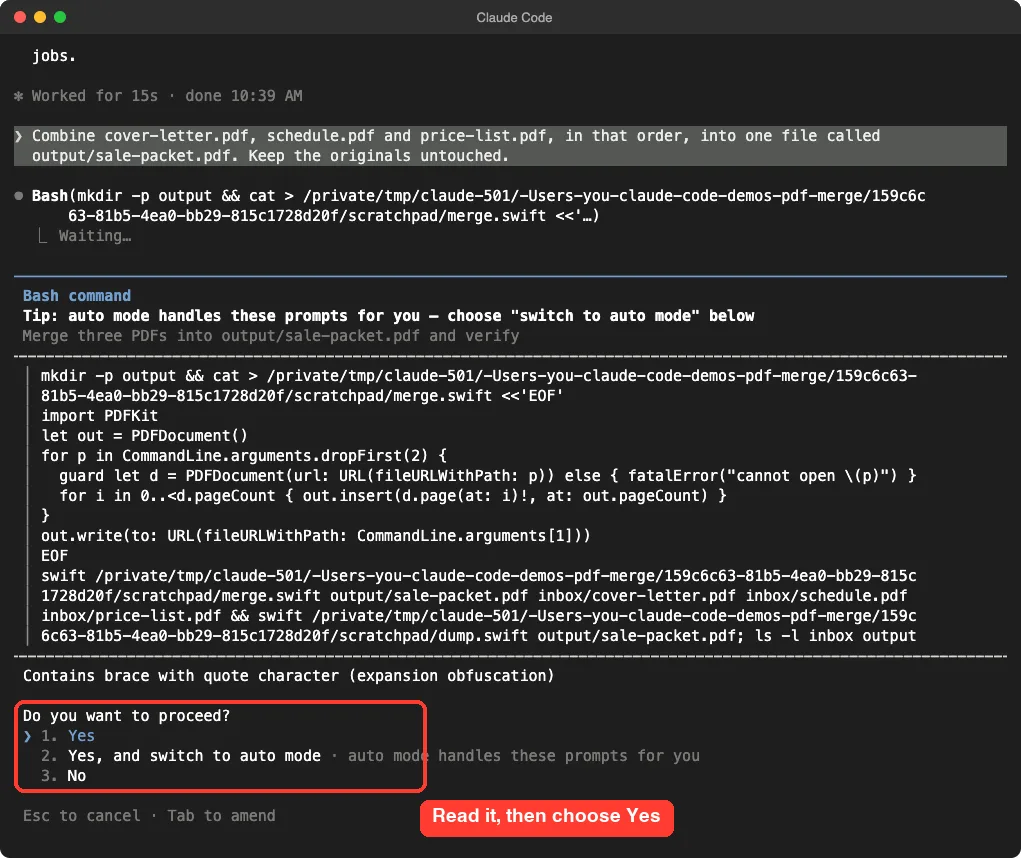1021x858 pixels.
Task: Click the Claude Code window title
Action: pos(514,18)
